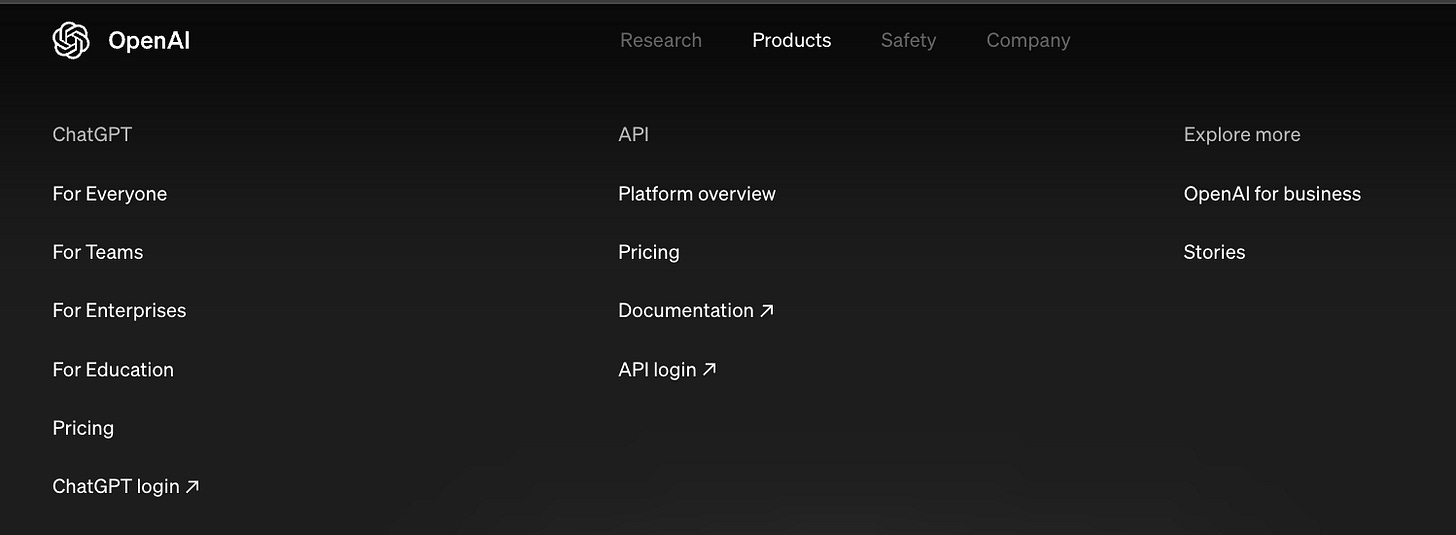Go to Stories page
1456x535 pixels.
[1214, 252]
